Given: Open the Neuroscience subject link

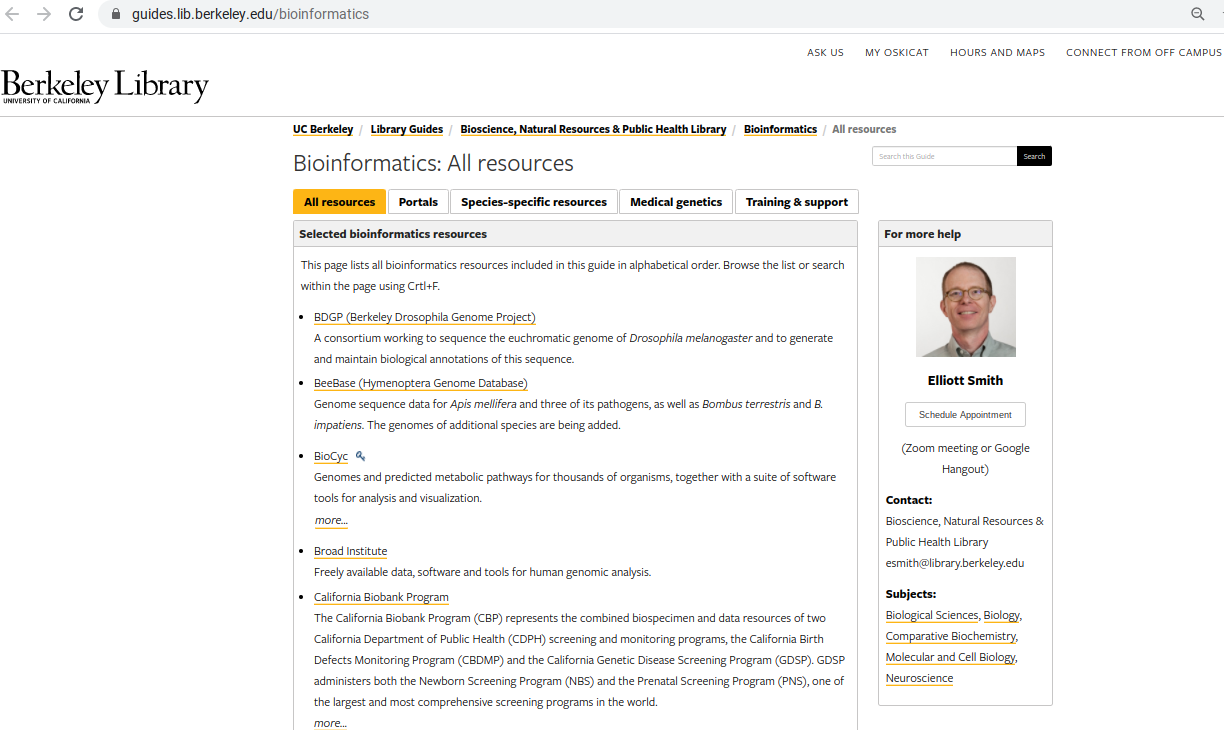Looking at the screenshot, I should 919,678.
